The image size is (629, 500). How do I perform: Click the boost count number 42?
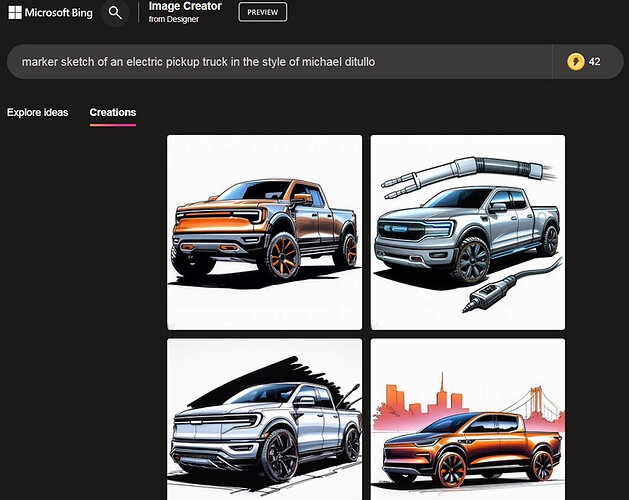pos(595,62)
